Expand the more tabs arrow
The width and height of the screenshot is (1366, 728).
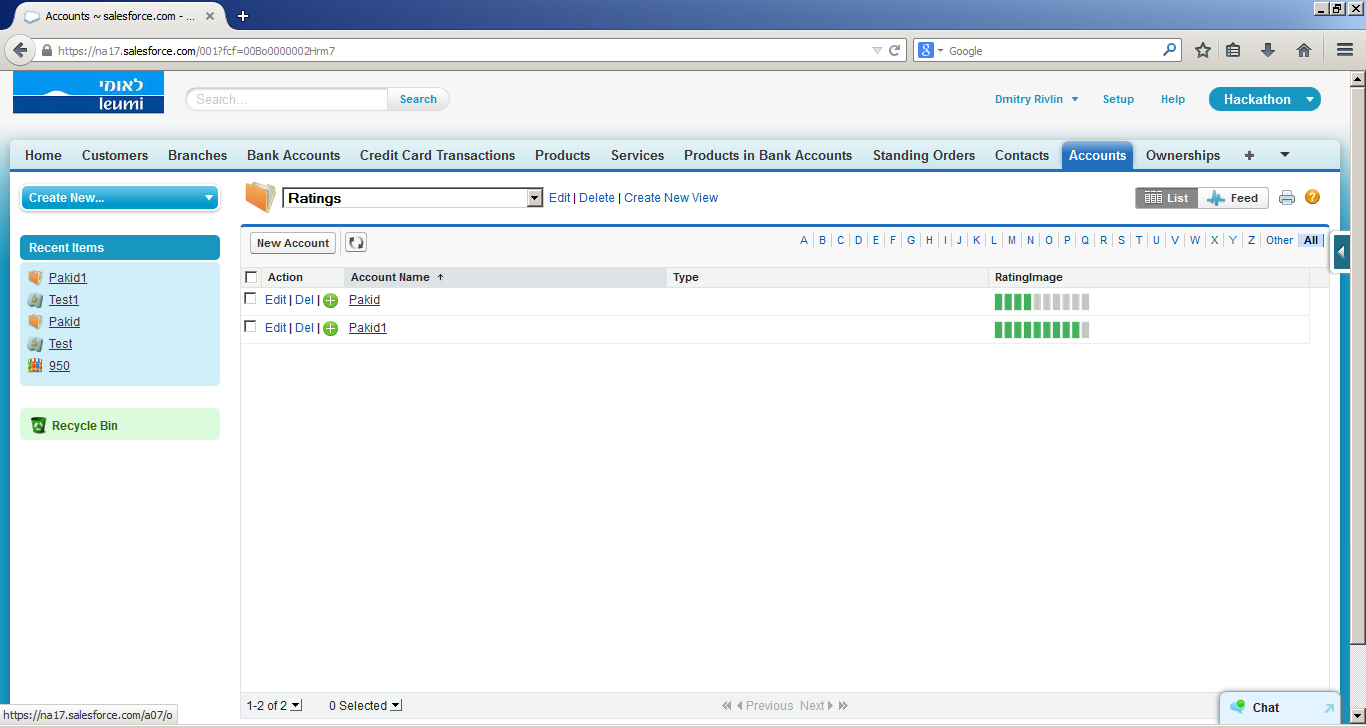[1285, 155]
